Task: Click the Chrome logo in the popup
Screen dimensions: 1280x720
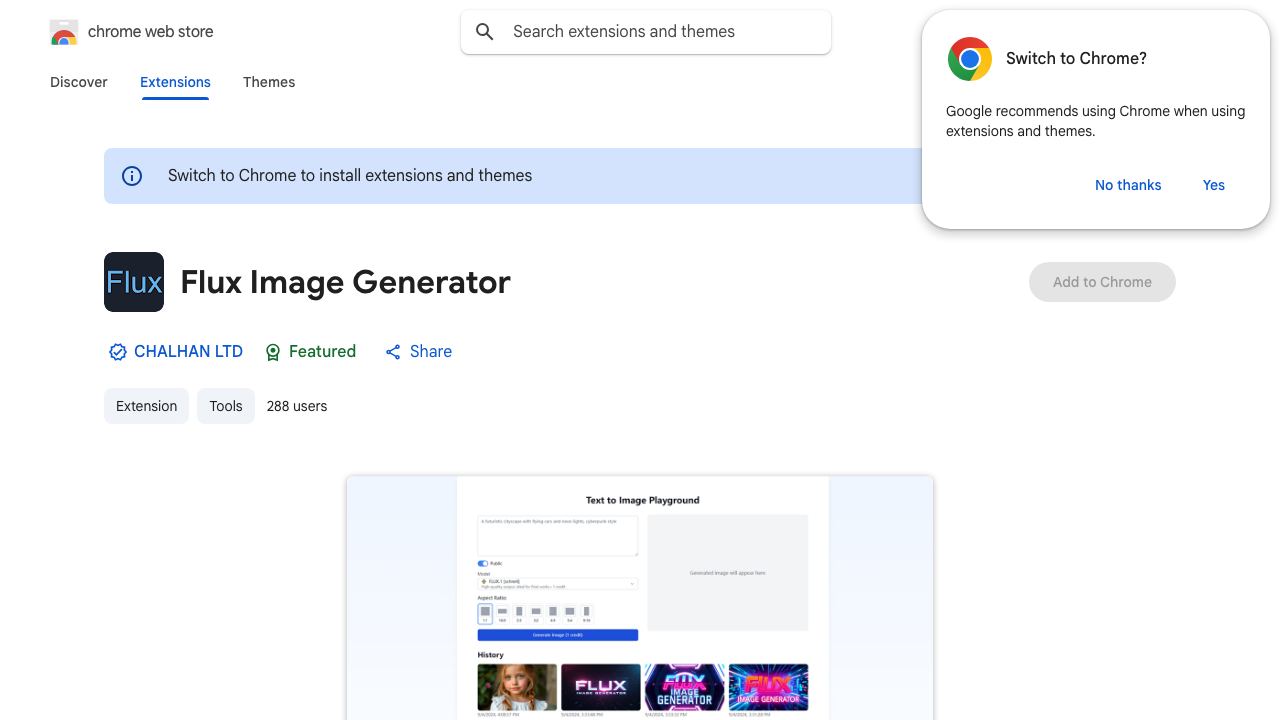Action: pos(970,59)
